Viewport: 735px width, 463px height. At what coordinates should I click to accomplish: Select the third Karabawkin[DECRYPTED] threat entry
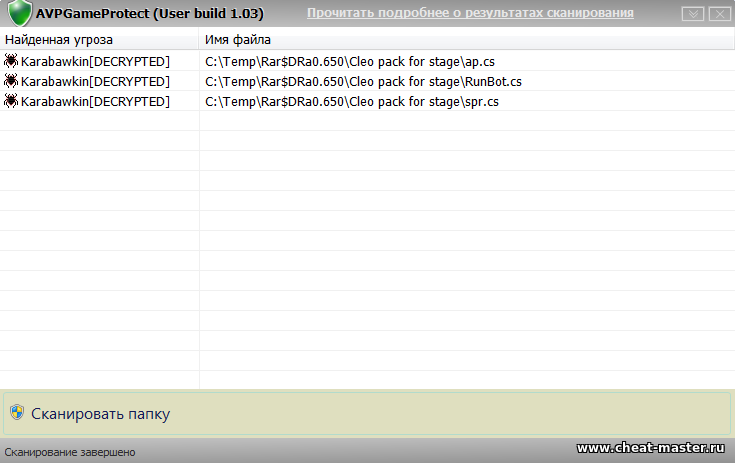tap(95, 101)
